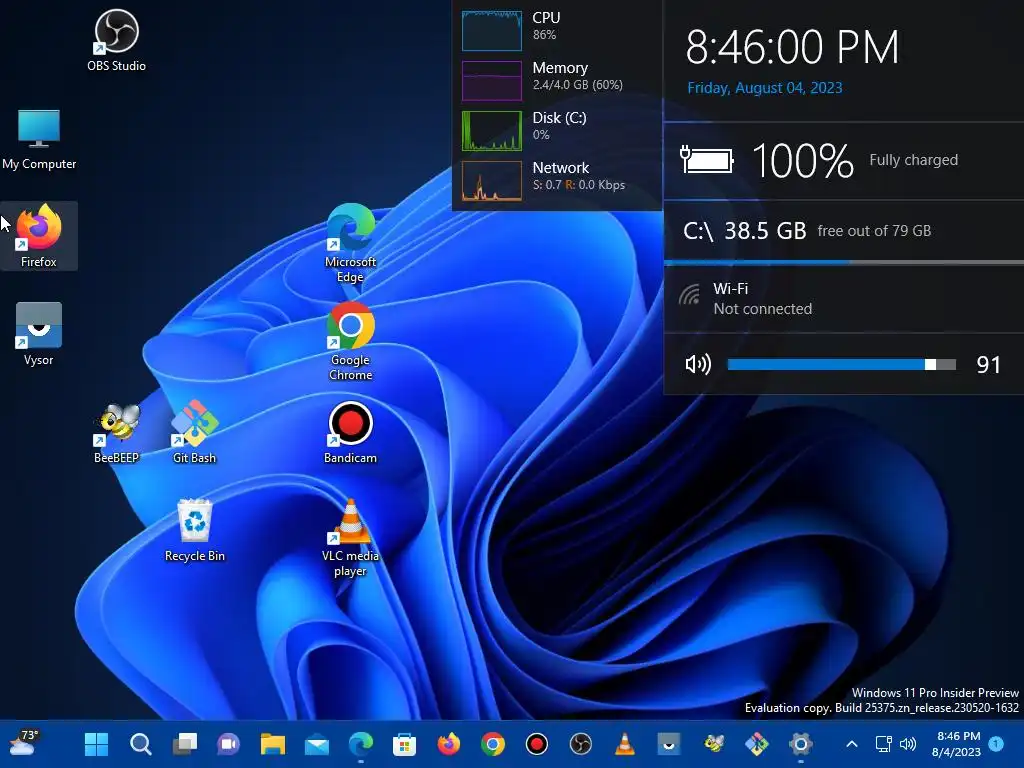This screenshot has height=768, width=1024.
Task: Click the Disk (C:) 0% label
Action: pos(559,126)
